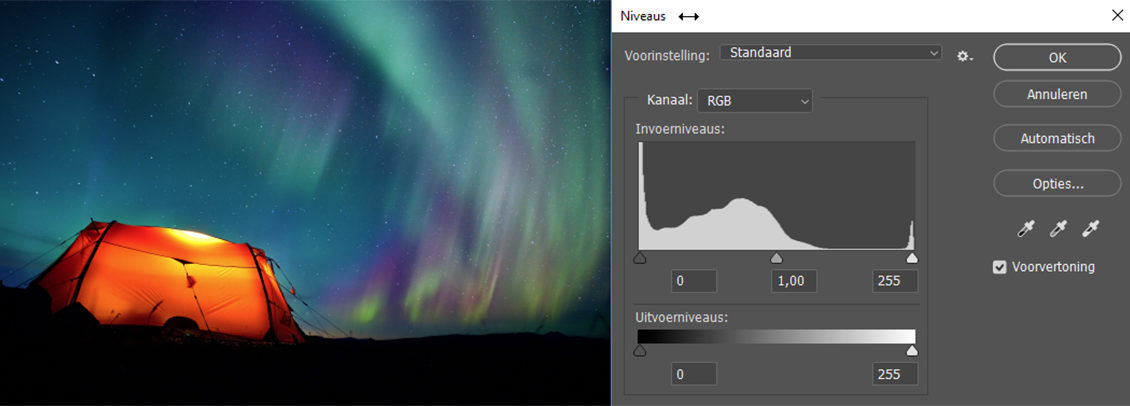
Task: Click the Voorinstelling label
Action: tap(667, 56)
